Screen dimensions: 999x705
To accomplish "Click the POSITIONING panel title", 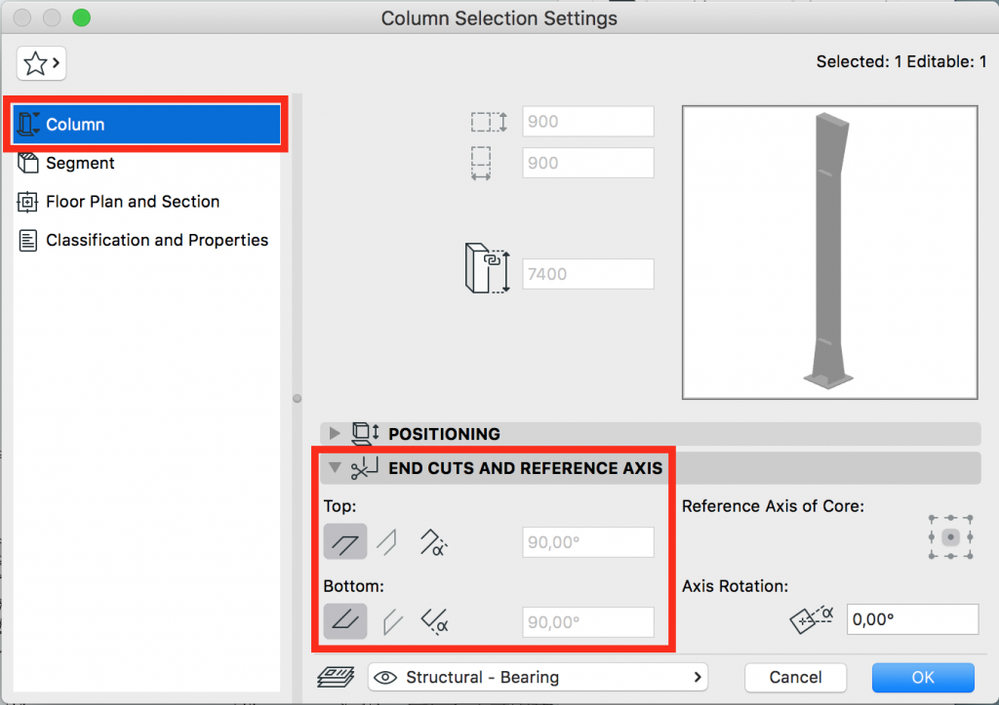I will pyautogui.click(x=444, y=434).
